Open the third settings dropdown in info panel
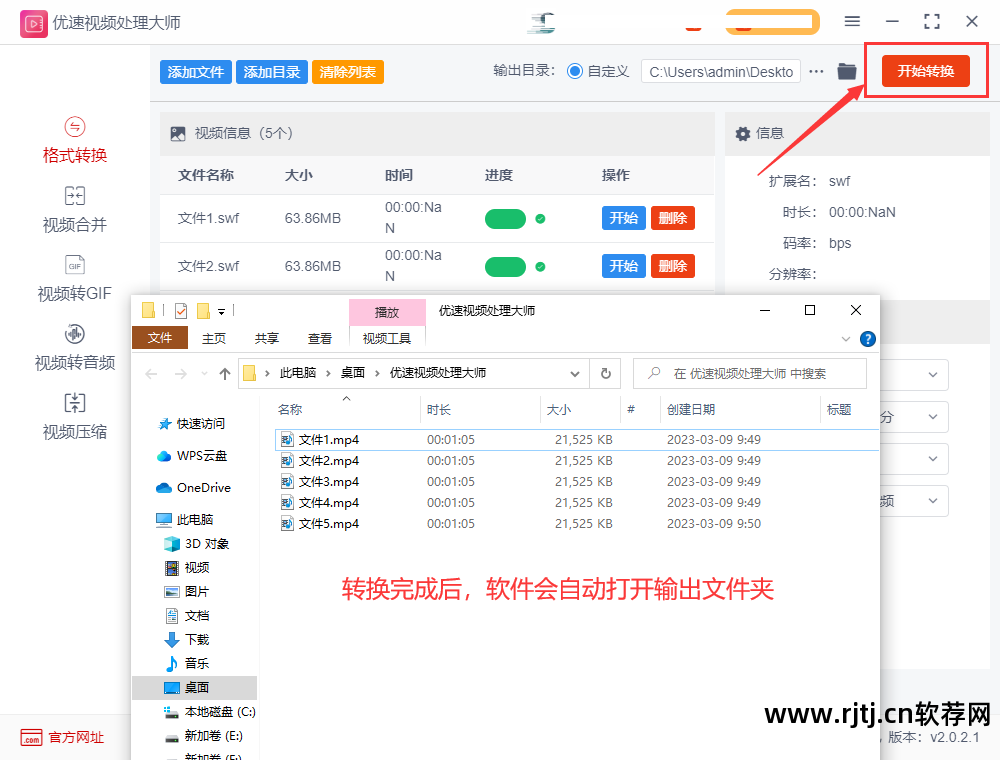 (932, 459)
